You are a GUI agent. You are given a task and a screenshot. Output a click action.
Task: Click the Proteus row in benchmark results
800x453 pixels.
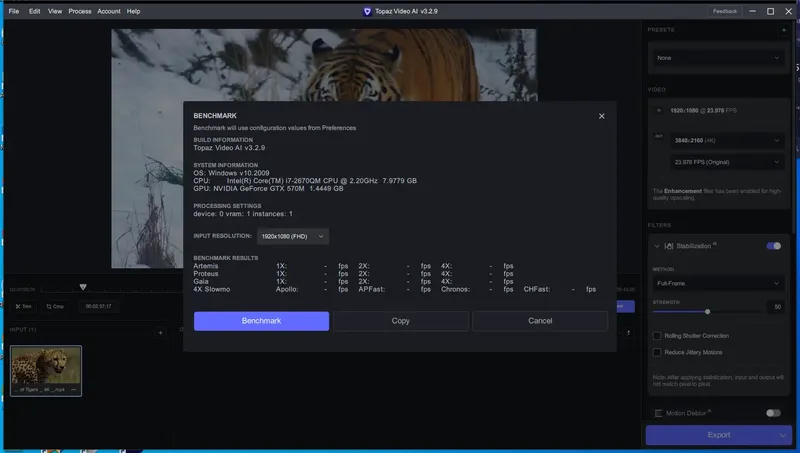point(353,273)
